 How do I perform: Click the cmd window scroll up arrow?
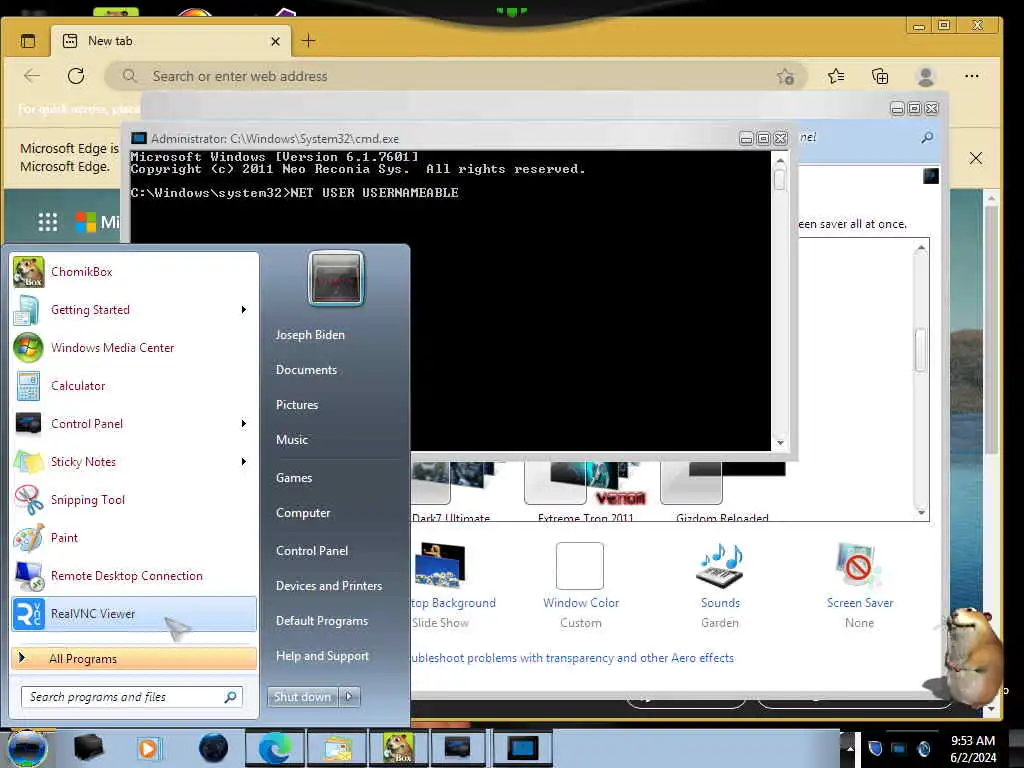(x=780, y=159)
